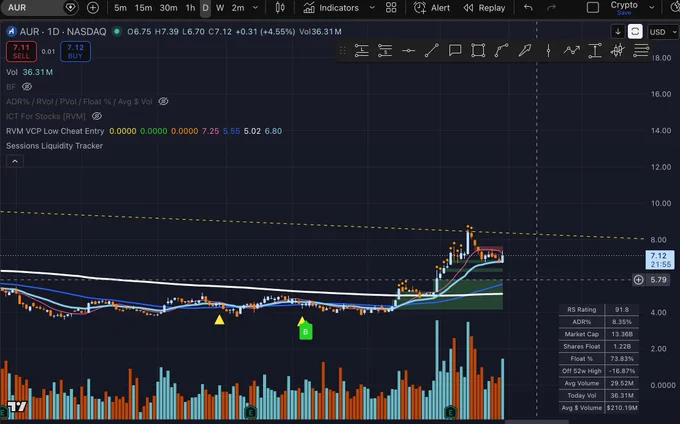This screenshot has width=680, height=424.
Task: Toggle visibility of ADR% / RVol / PVol indicator
Action: [163, 101]
